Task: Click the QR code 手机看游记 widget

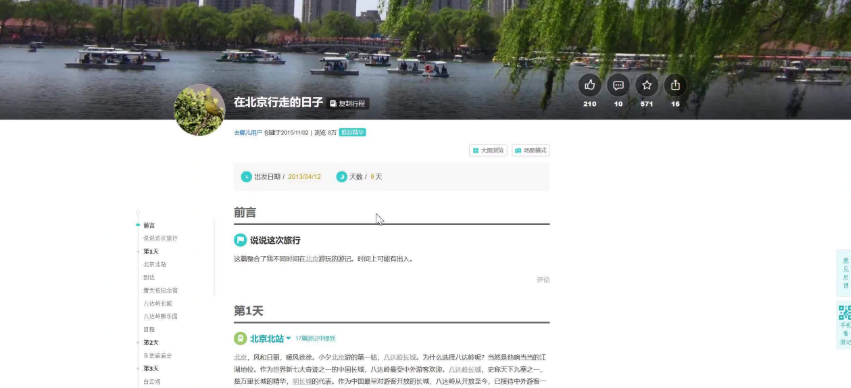Action: (844, 325)
